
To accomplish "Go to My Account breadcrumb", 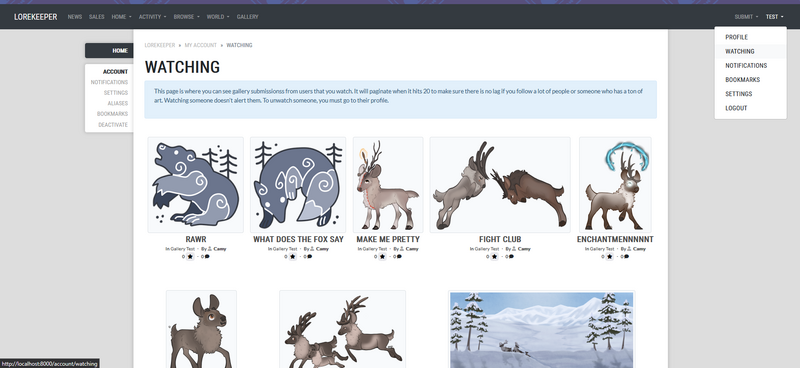I will (x=201, y=45).
